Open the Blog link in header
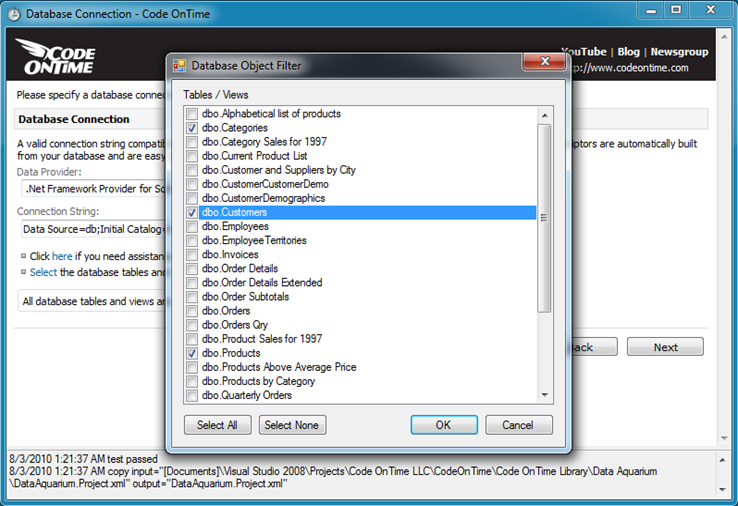The image size is (738, 506). 628,52
